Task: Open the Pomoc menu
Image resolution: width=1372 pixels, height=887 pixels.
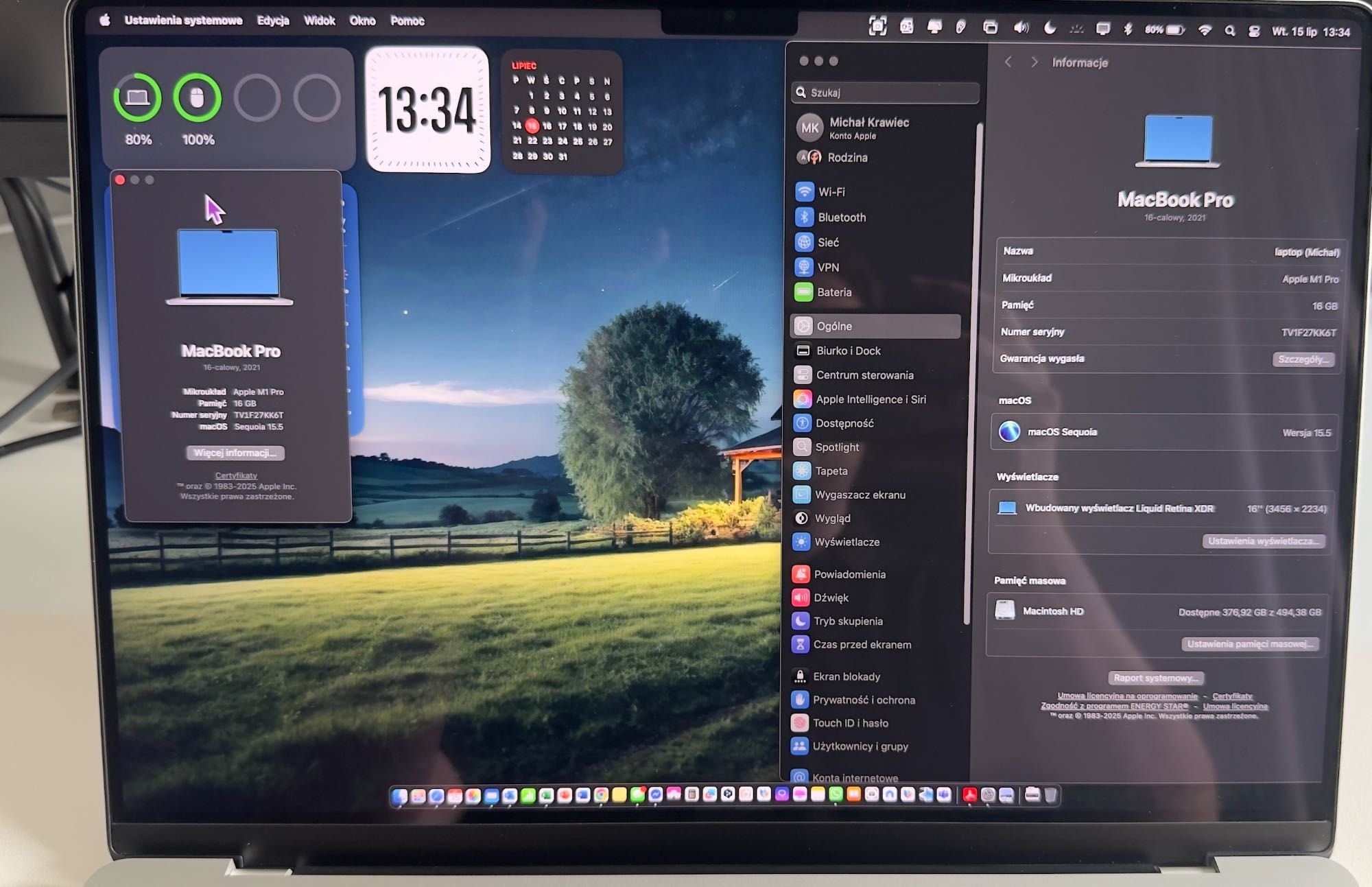Action: [407, 21]
